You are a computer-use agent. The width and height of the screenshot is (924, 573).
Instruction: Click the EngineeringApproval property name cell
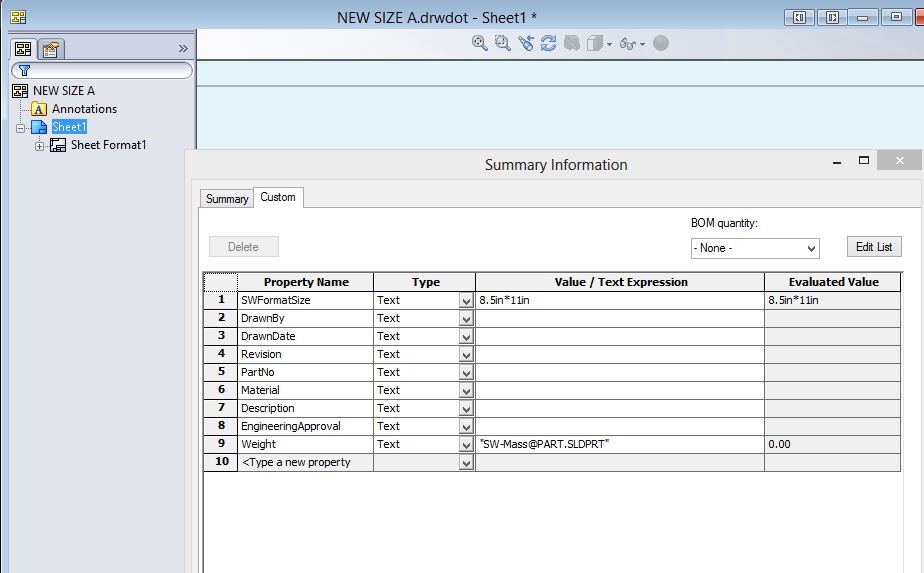point(305,426)
